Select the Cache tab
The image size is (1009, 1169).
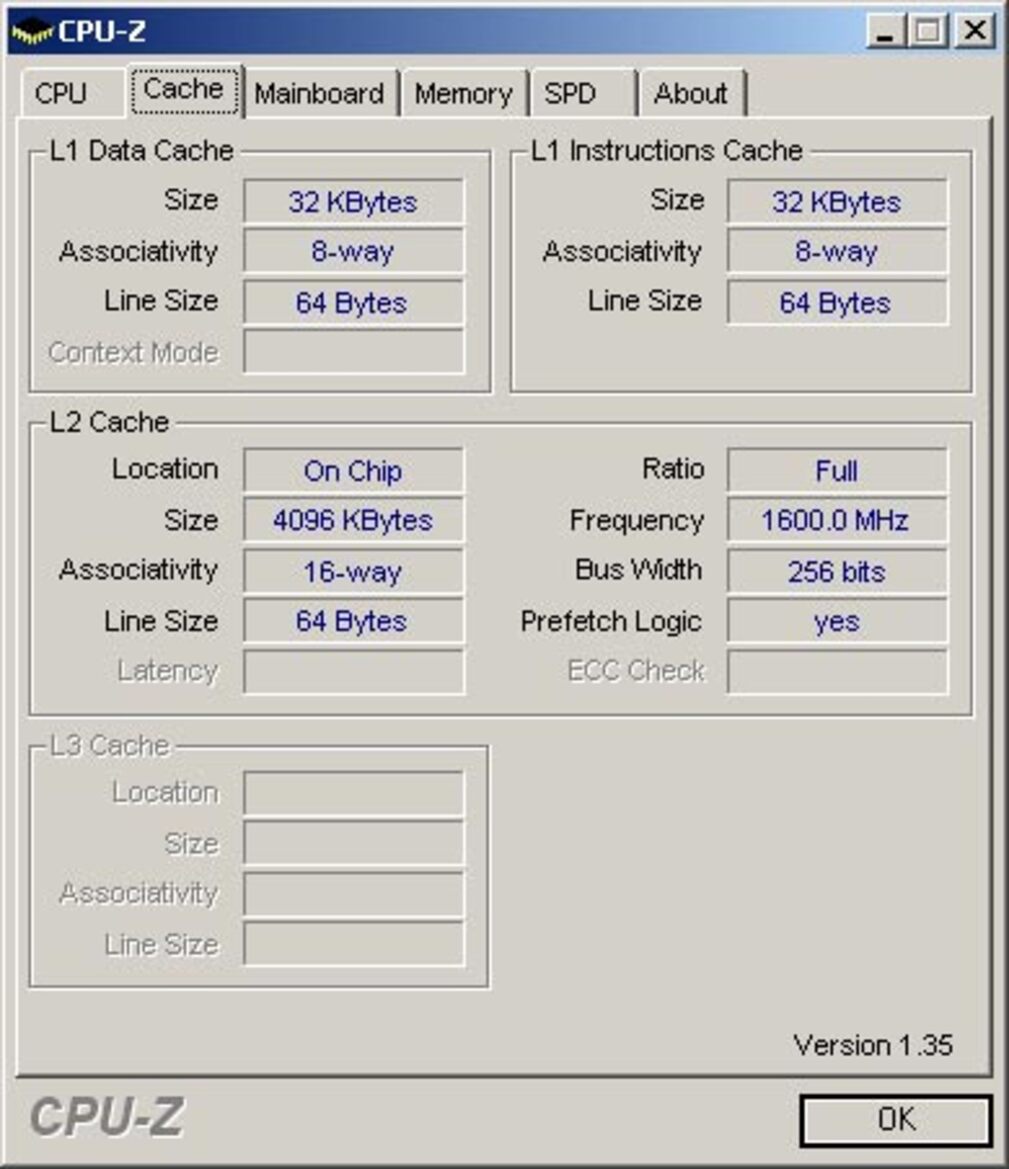(184, 89)
